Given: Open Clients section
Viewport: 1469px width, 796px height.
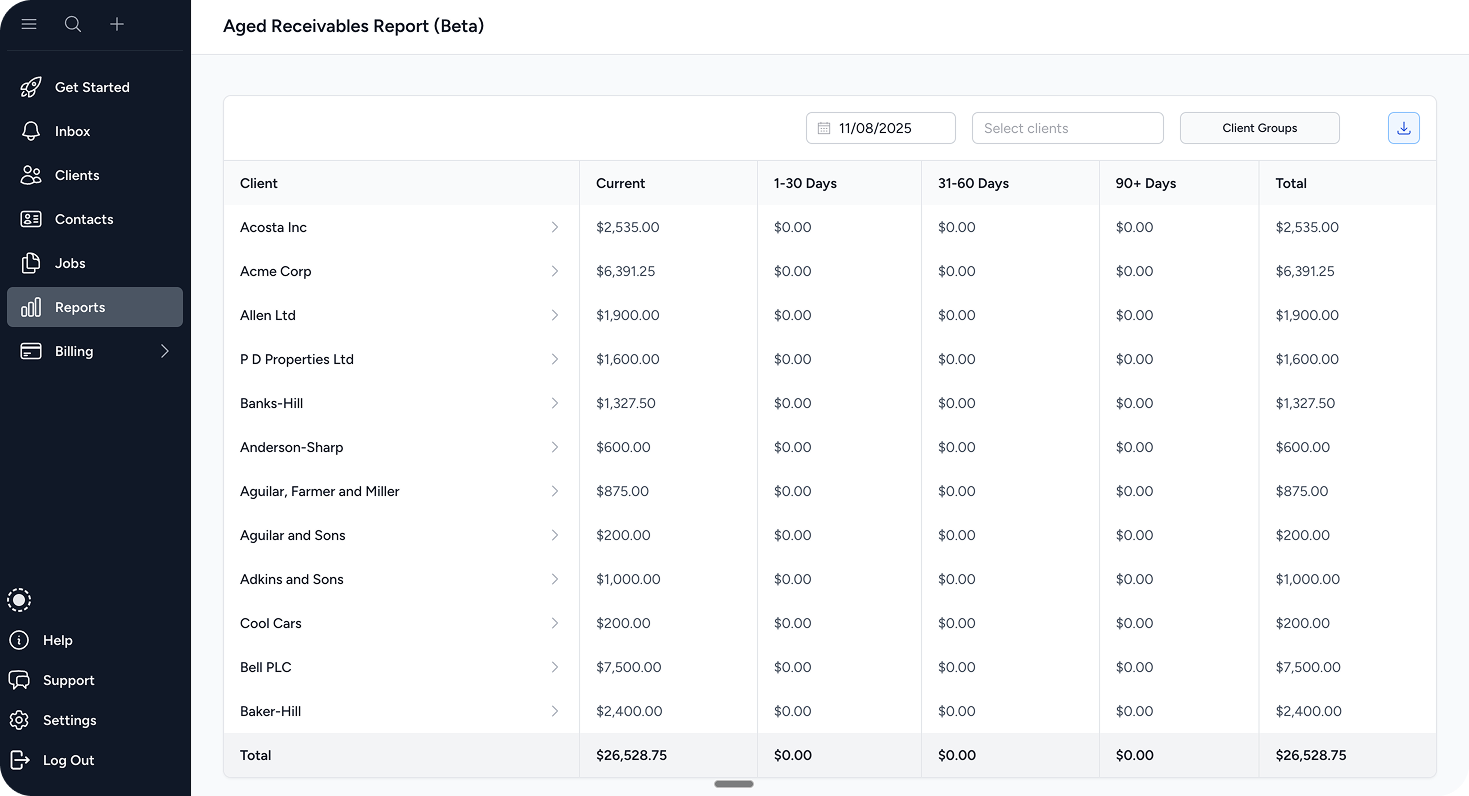Looking at the screenshot, I should (x=95, y=175).
